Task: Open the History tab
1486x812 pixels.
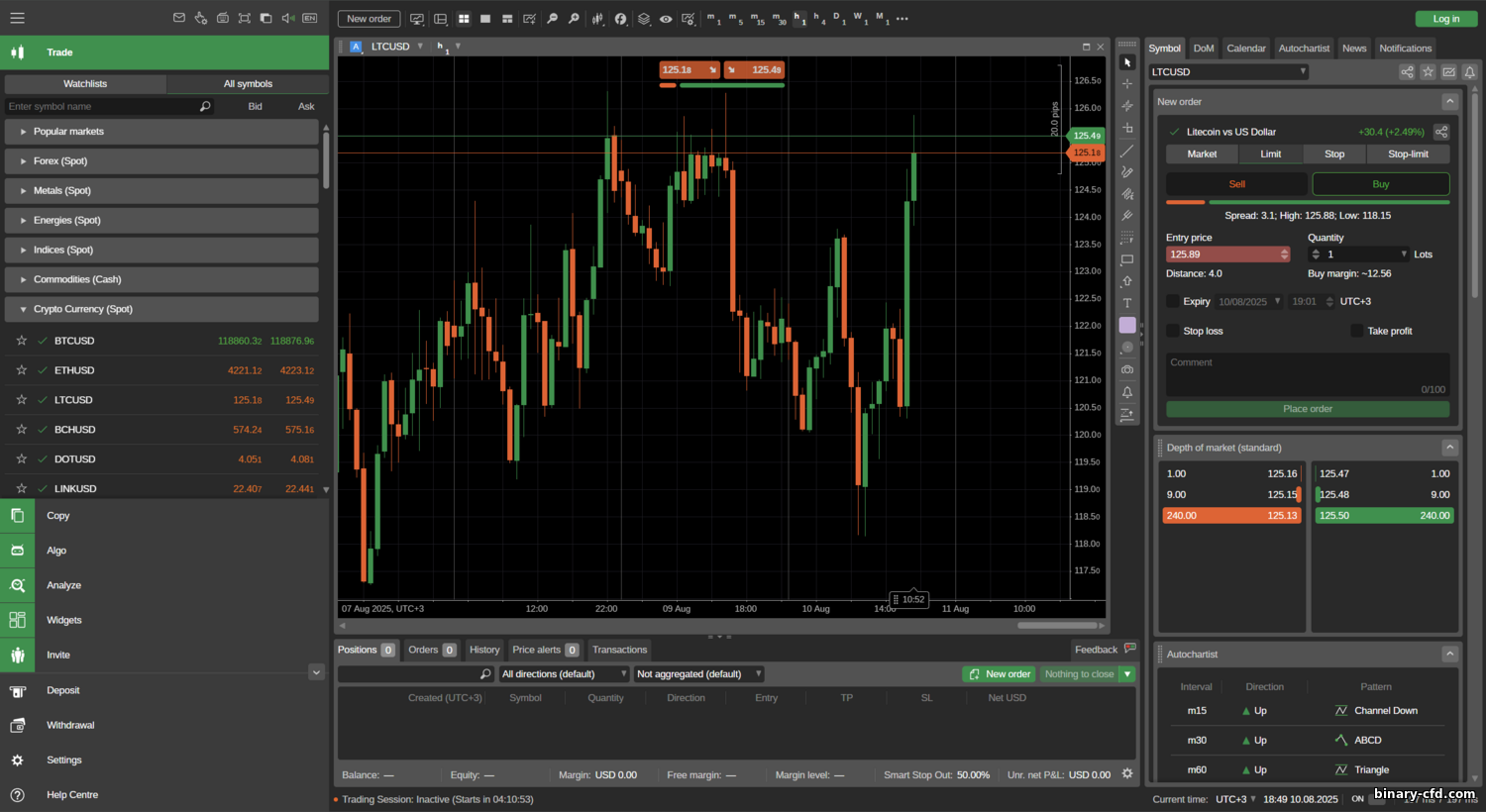Action: coord(484,650)
